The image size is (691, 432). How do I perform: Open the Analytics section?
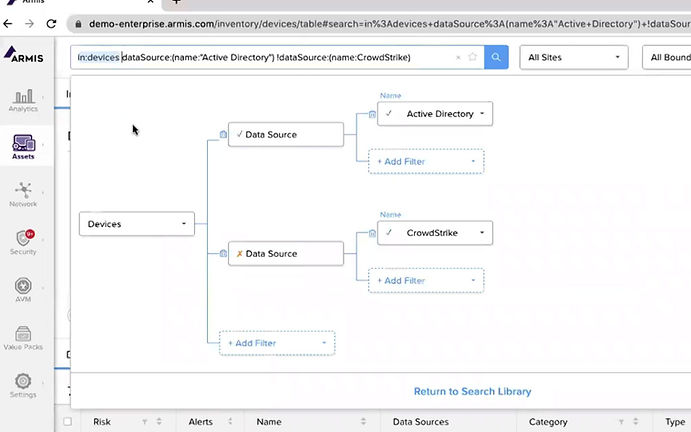pos(23,101)
